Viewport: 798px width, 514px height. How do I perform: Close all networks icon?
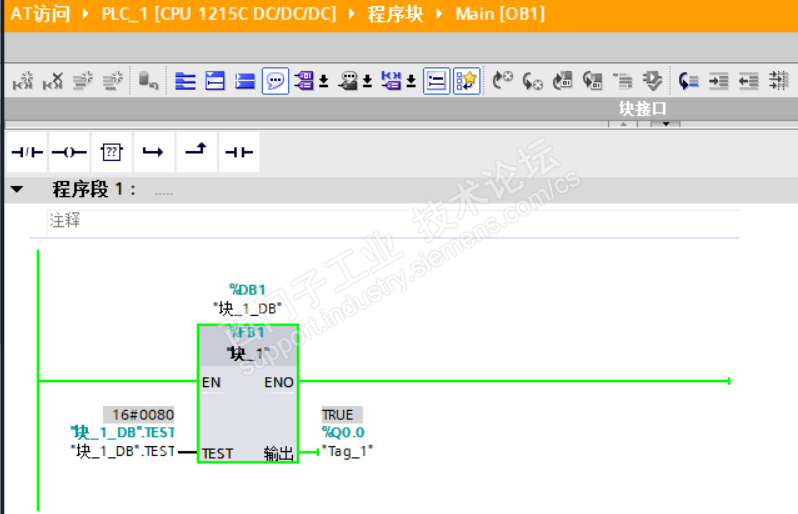click(215, 81)
